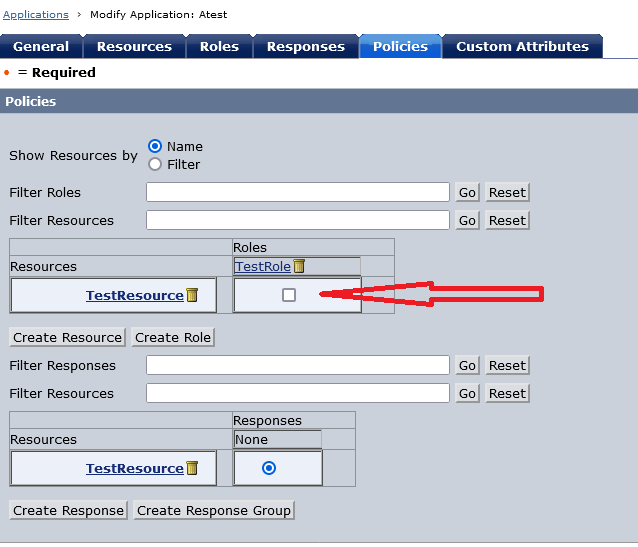This screenshot has width=638, height=547.
Task: Open the Roles tab
Action: [219, 46]
